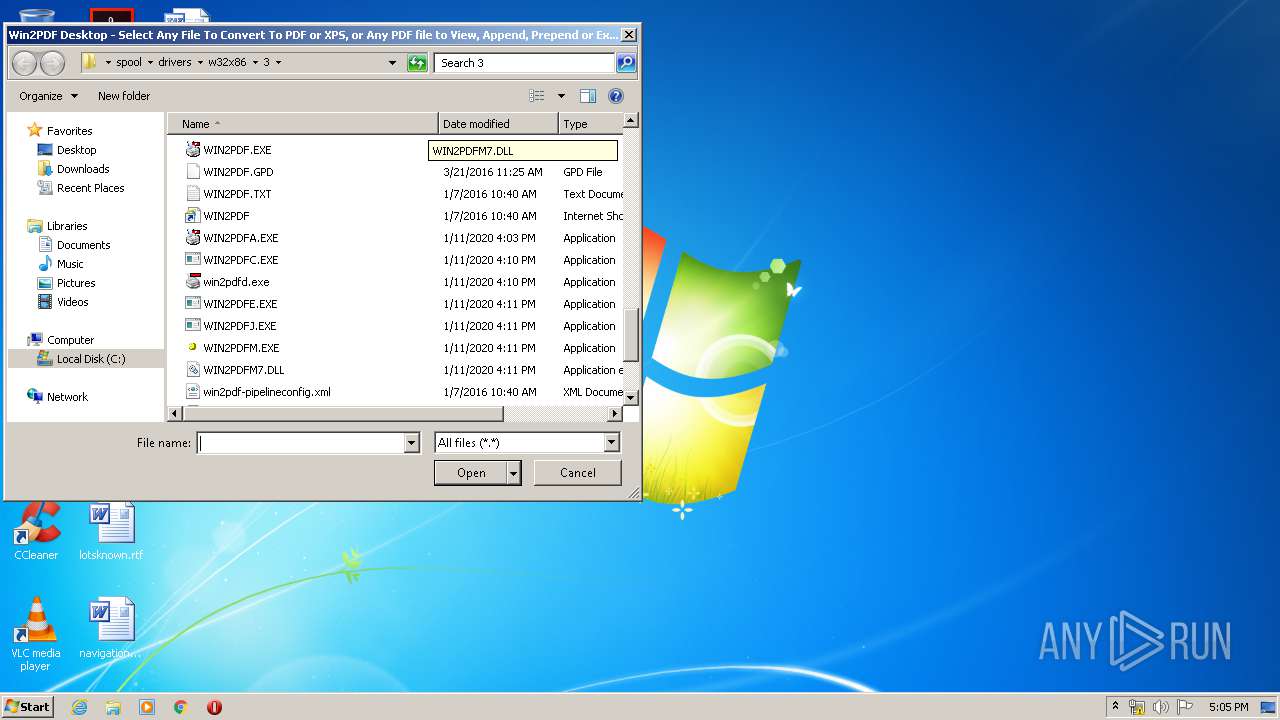Select WIN2PDF.EXE file icon

point(193,150)
